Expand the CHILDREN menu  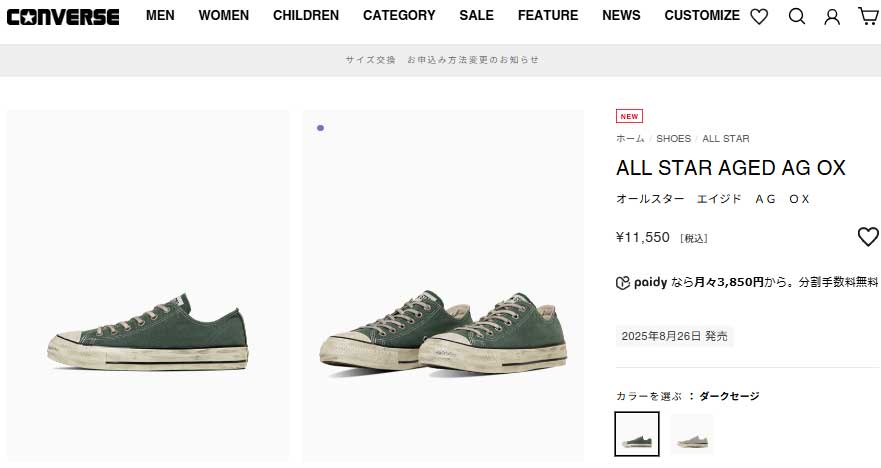(x=306, y=16)
